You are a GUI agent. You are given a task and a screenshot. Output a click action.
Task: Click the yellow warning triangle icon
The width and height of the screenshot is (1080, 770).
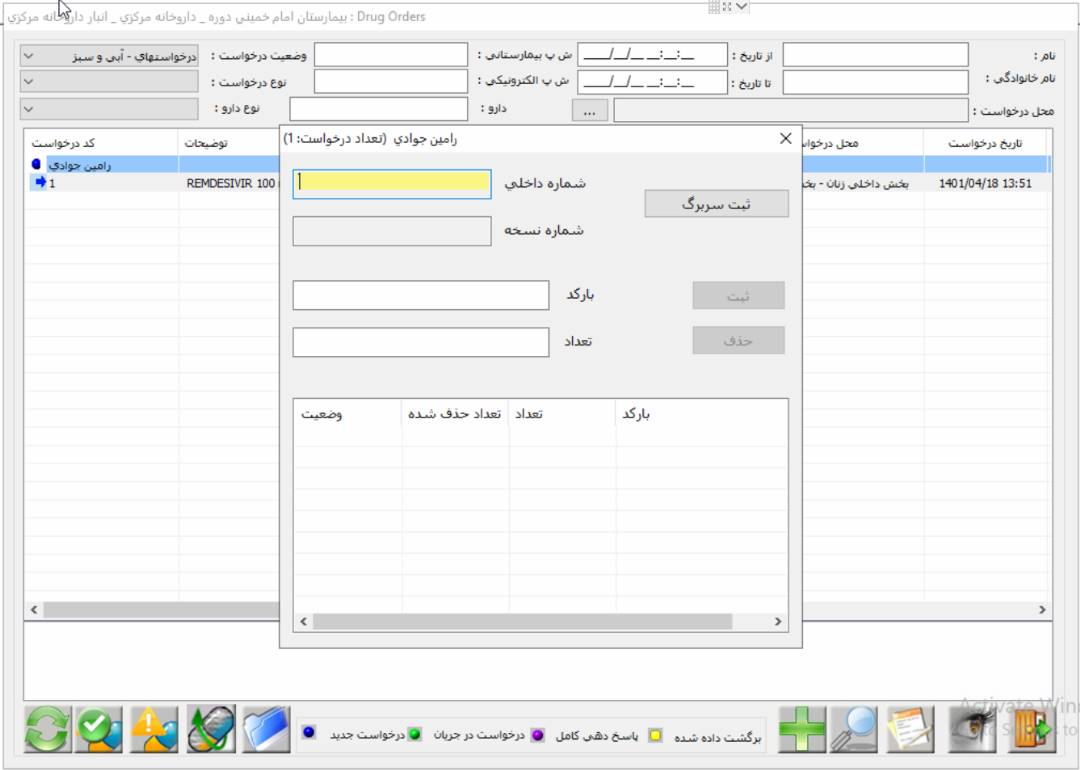point(155,729)
